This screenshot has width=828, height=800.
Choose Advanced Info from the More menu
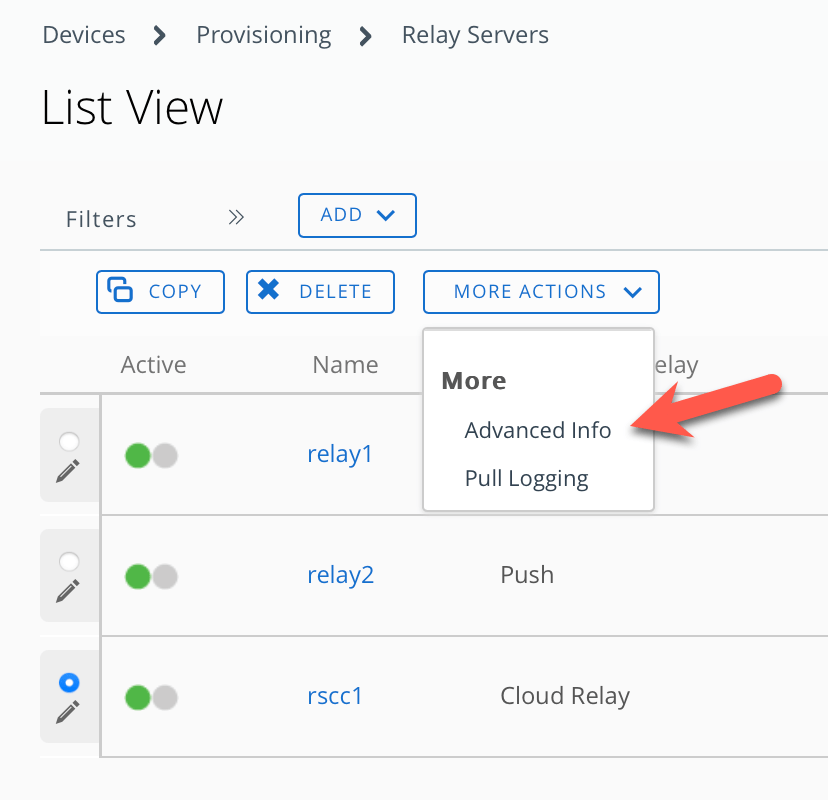[x=537, y=430]
